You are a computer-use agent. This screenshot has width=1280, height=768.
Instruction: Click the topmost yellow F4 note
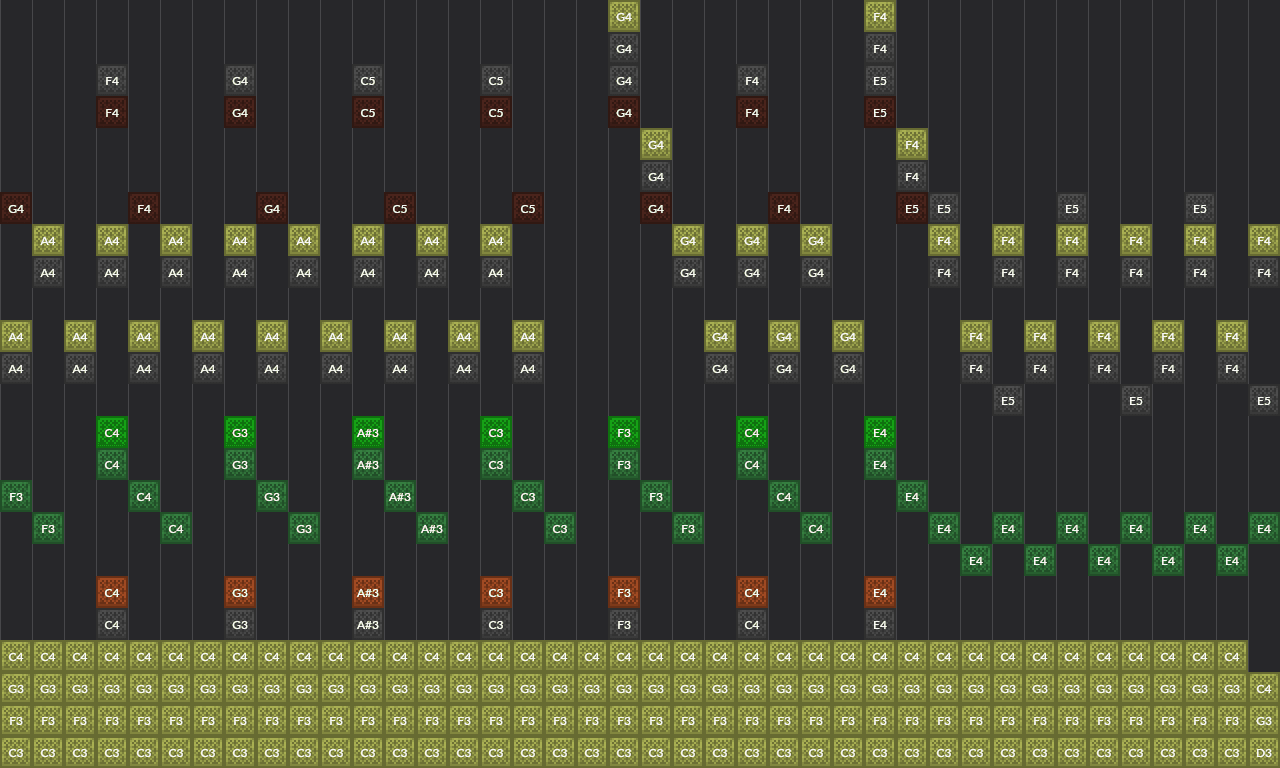tap(880, 17)
